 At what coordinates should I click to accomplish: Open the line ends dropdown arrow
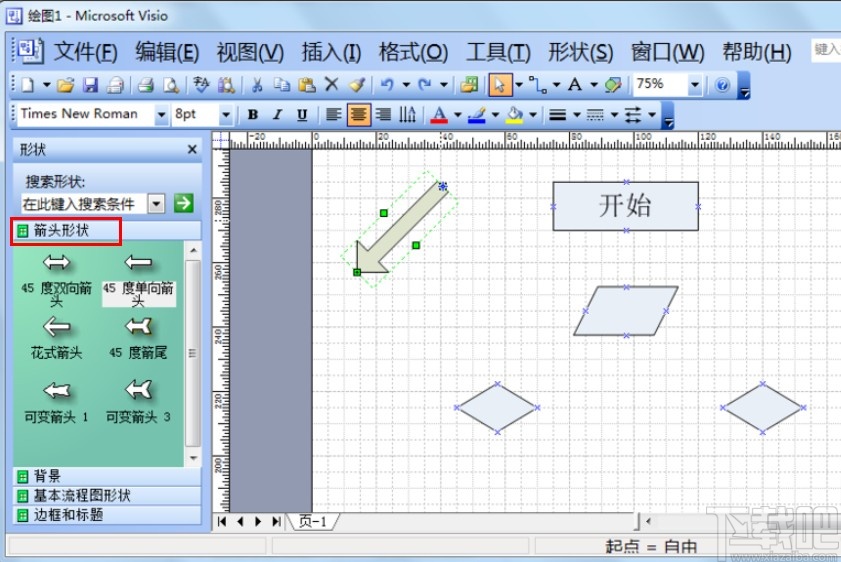pyautogui.click(x=652, y=114)
